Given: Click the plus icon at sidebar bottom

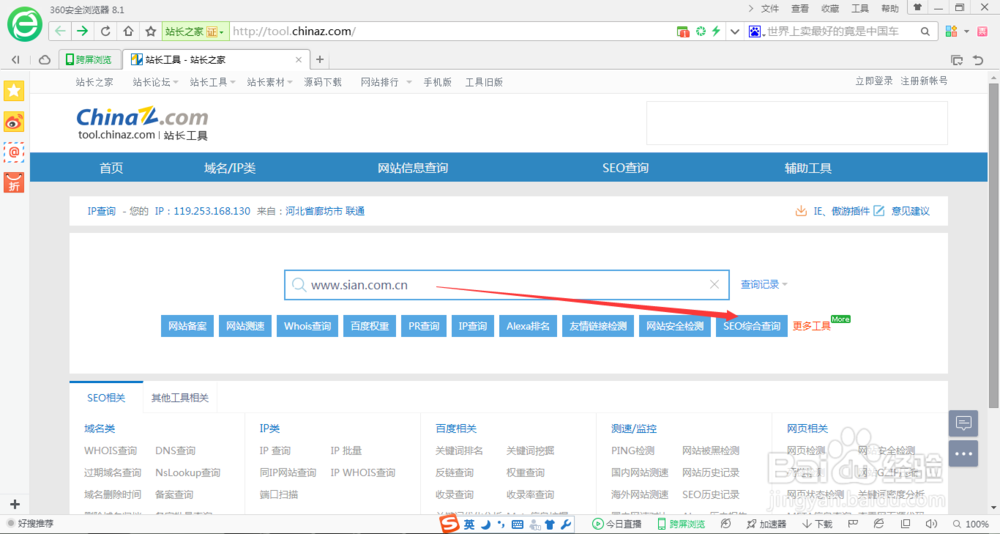Looking at the screenshot, I should (15, 504).
